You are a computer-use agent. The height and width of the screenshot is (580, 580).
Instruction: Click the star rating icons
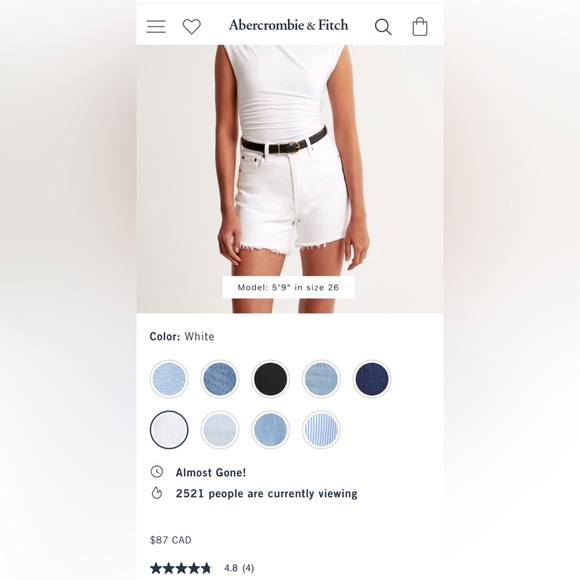[181, 568]
